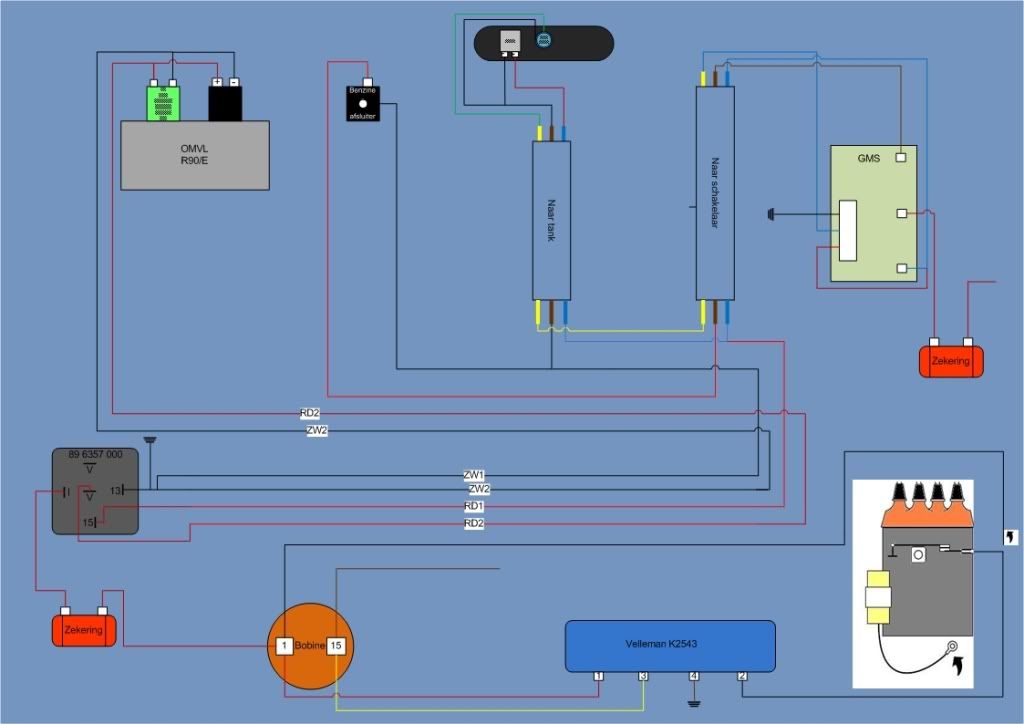Click the minus terminal on the black component
Viewport: 1024px width, 724px height.
[x=234, y=82]
